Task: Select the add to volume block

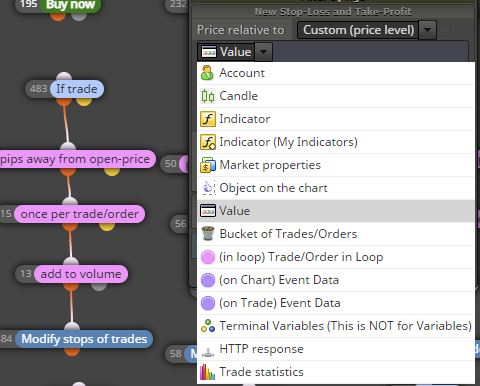Action: pyautogui.click(x=81, y=274)
